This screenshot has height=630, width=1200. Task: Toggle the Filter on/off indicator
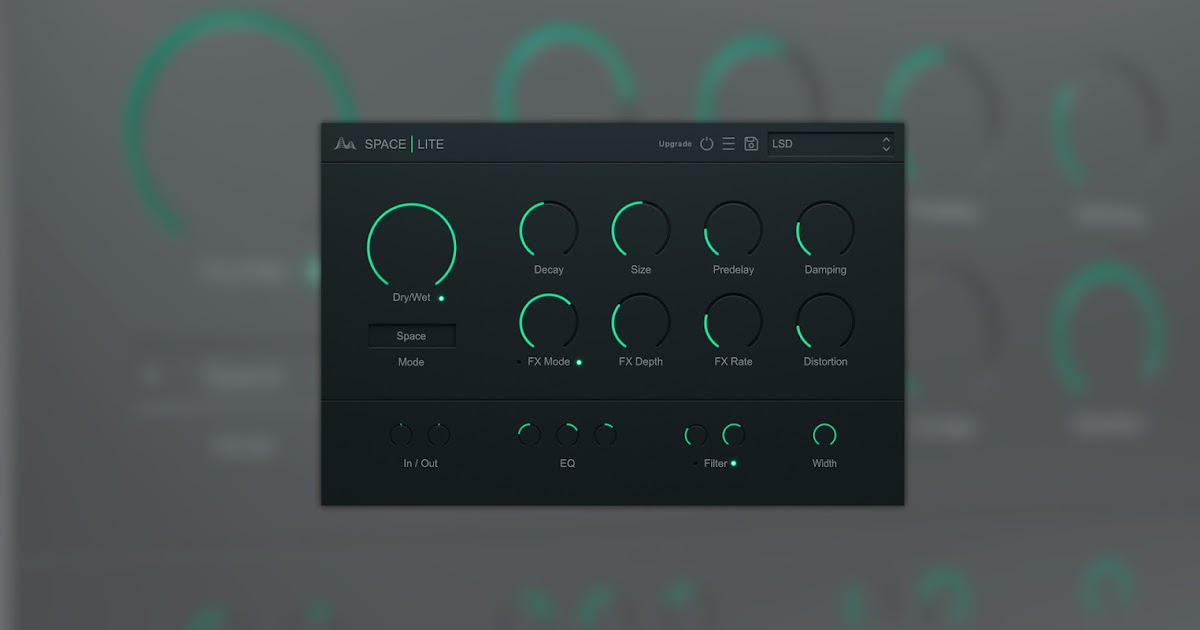pyautogui.click(x=733, y=464)
